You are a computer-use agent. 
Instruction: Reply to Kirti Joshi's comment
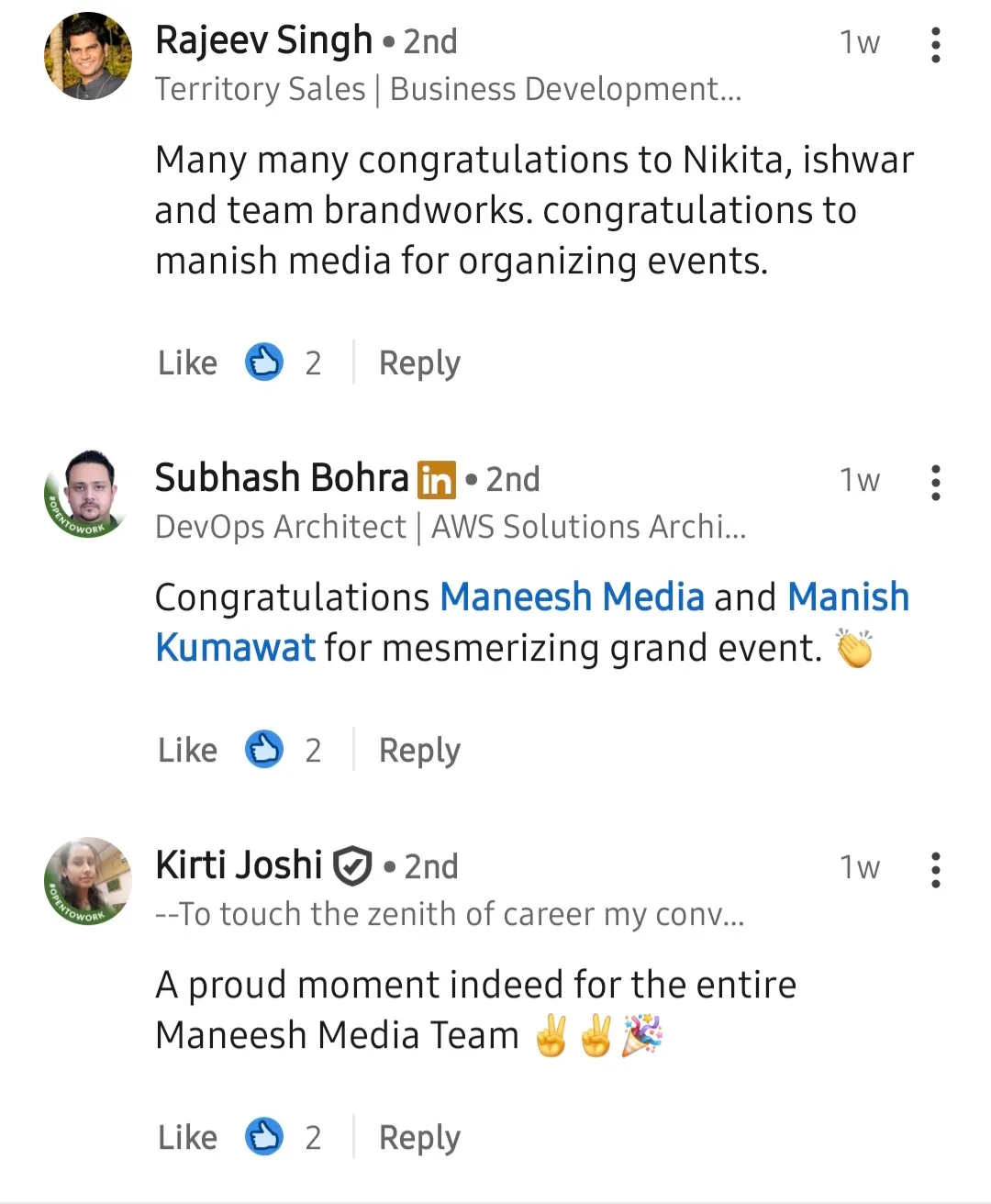point(419,1138)
